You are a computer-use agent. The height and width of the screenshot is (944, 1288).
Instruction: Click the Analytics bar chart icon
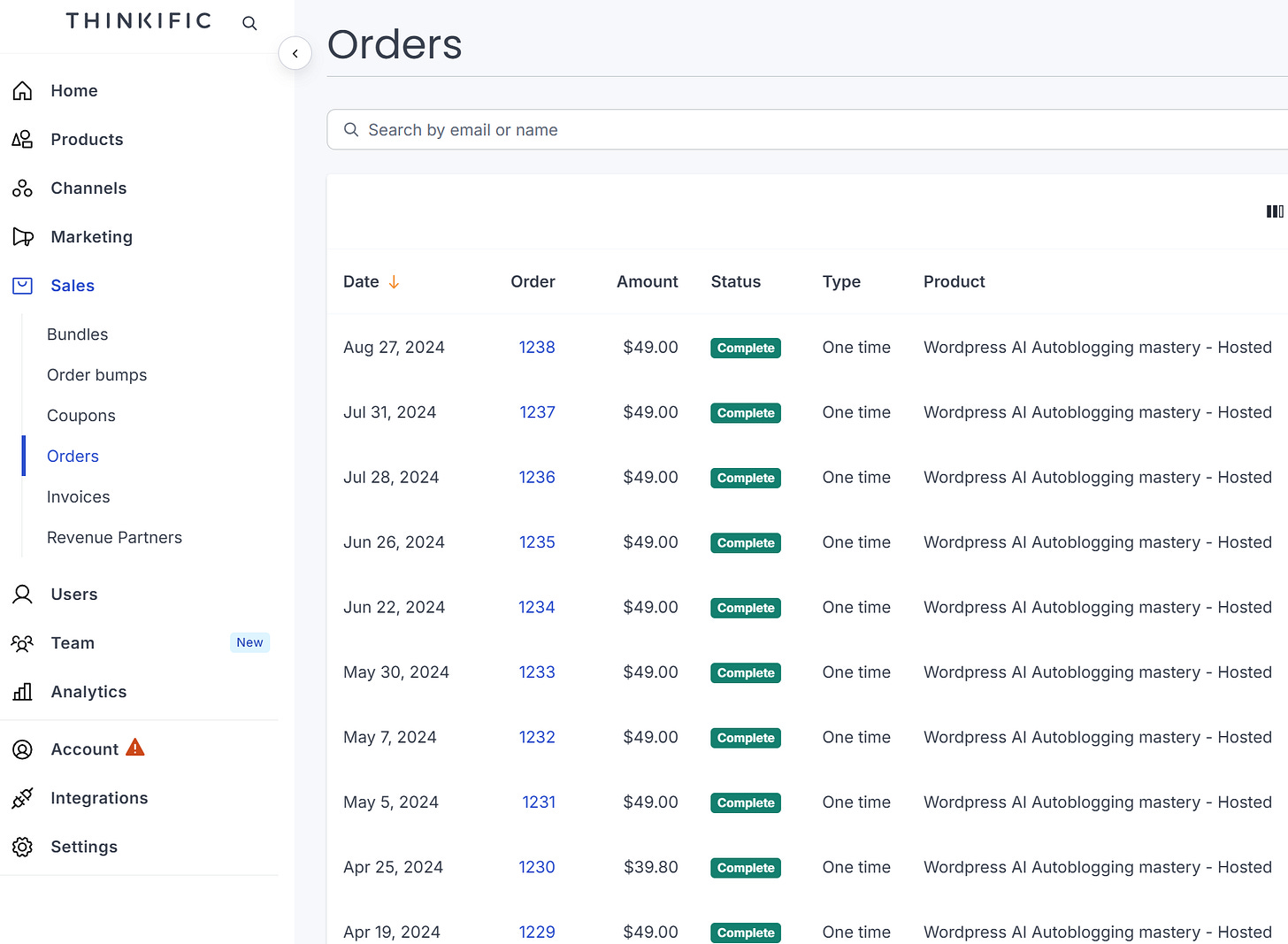(22, 691)
